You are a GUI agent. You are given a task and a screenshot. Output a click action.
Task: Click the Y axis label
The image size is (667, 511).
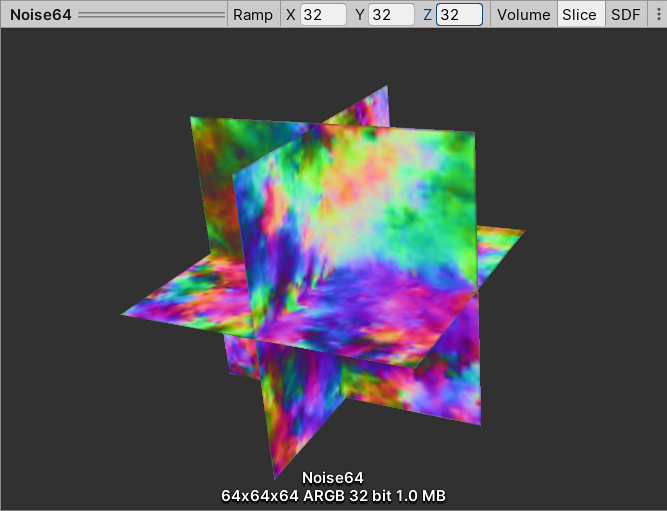point(360,15)
